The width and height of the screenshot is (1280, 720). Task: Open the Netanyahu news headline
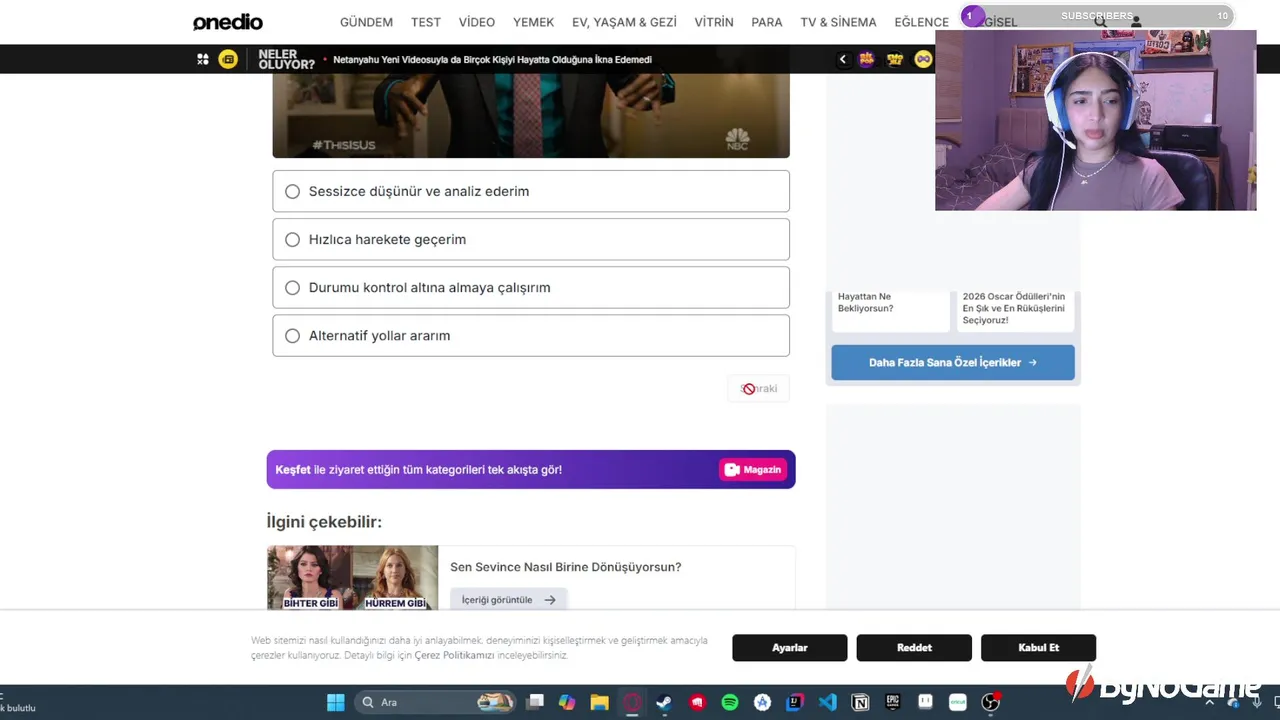coord(492,60)
